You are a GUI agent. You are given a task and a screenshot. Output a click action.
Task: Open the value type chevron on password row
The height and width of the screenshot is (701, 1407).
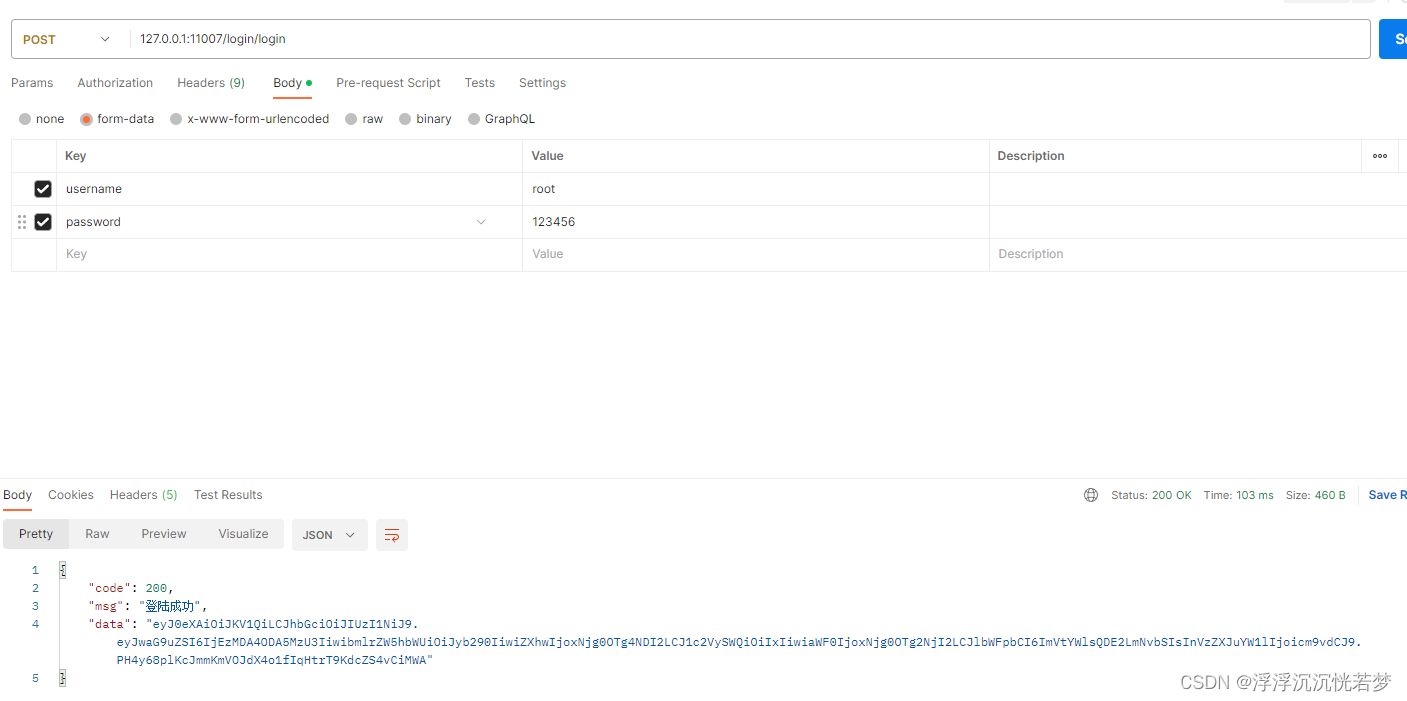coord(481,221)
